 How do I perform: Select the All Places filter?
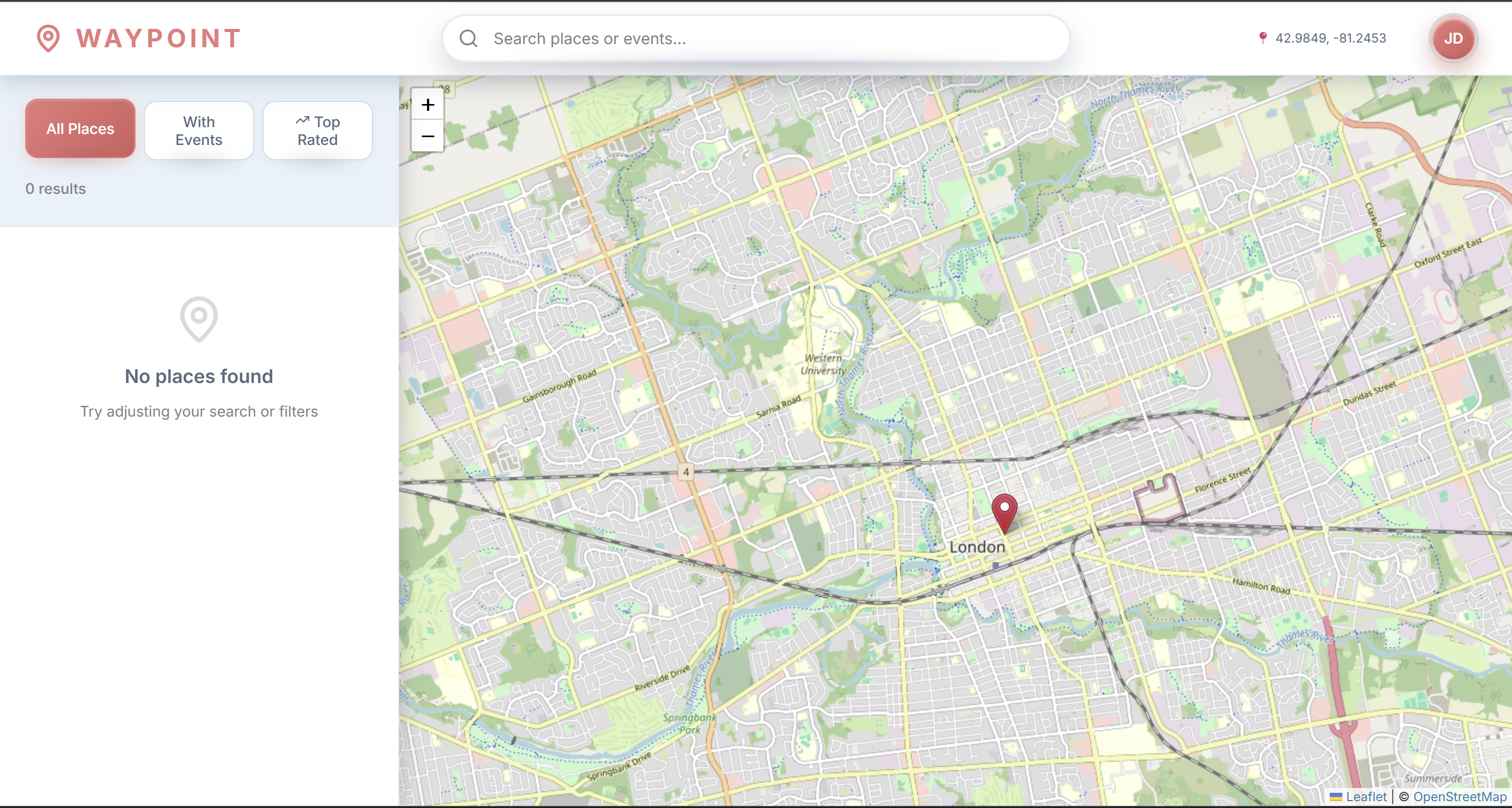coord(80,129)
